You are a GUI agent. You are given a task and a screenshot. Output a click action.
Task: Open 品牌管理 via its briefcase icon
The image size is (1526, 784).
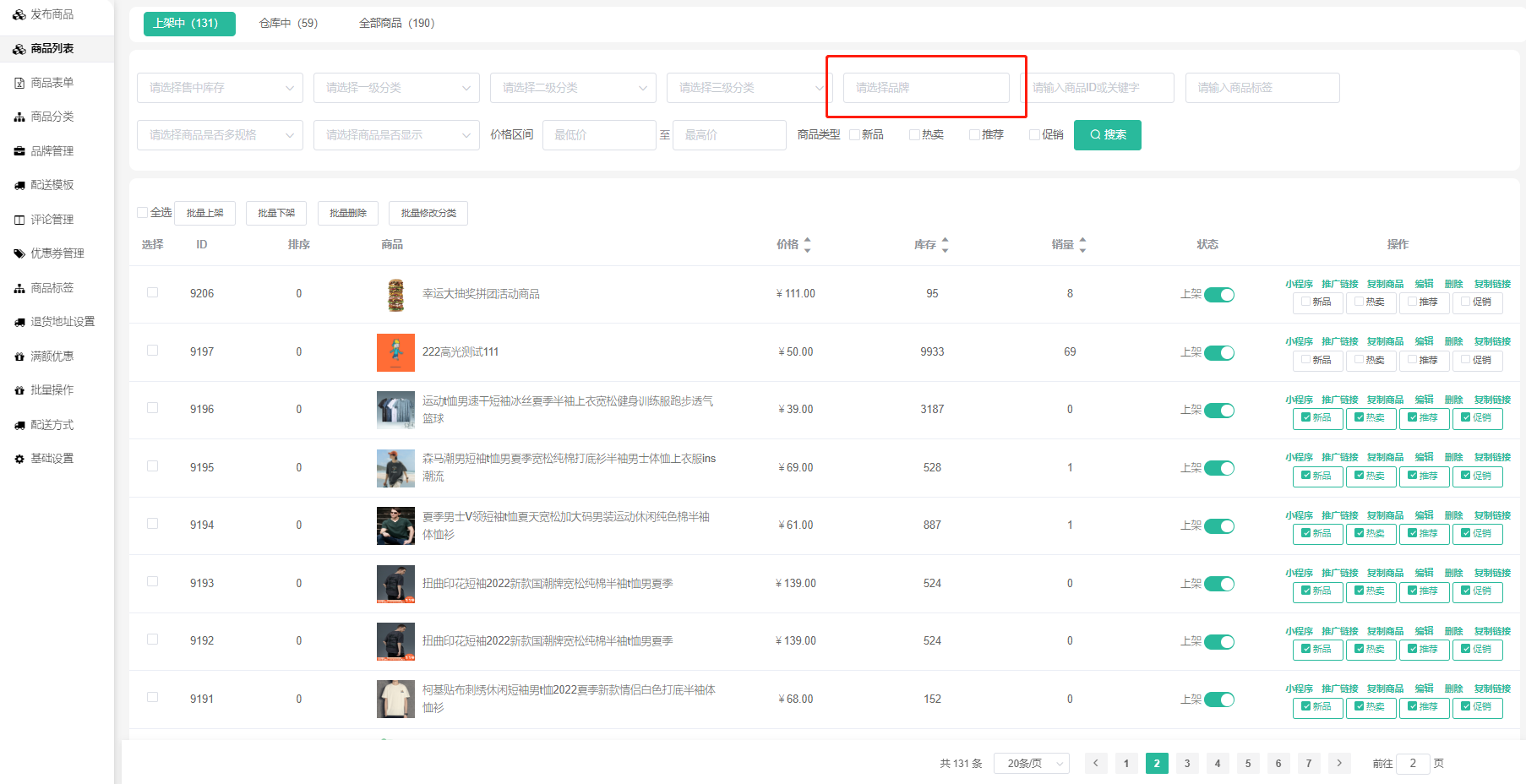click(19, 151)
